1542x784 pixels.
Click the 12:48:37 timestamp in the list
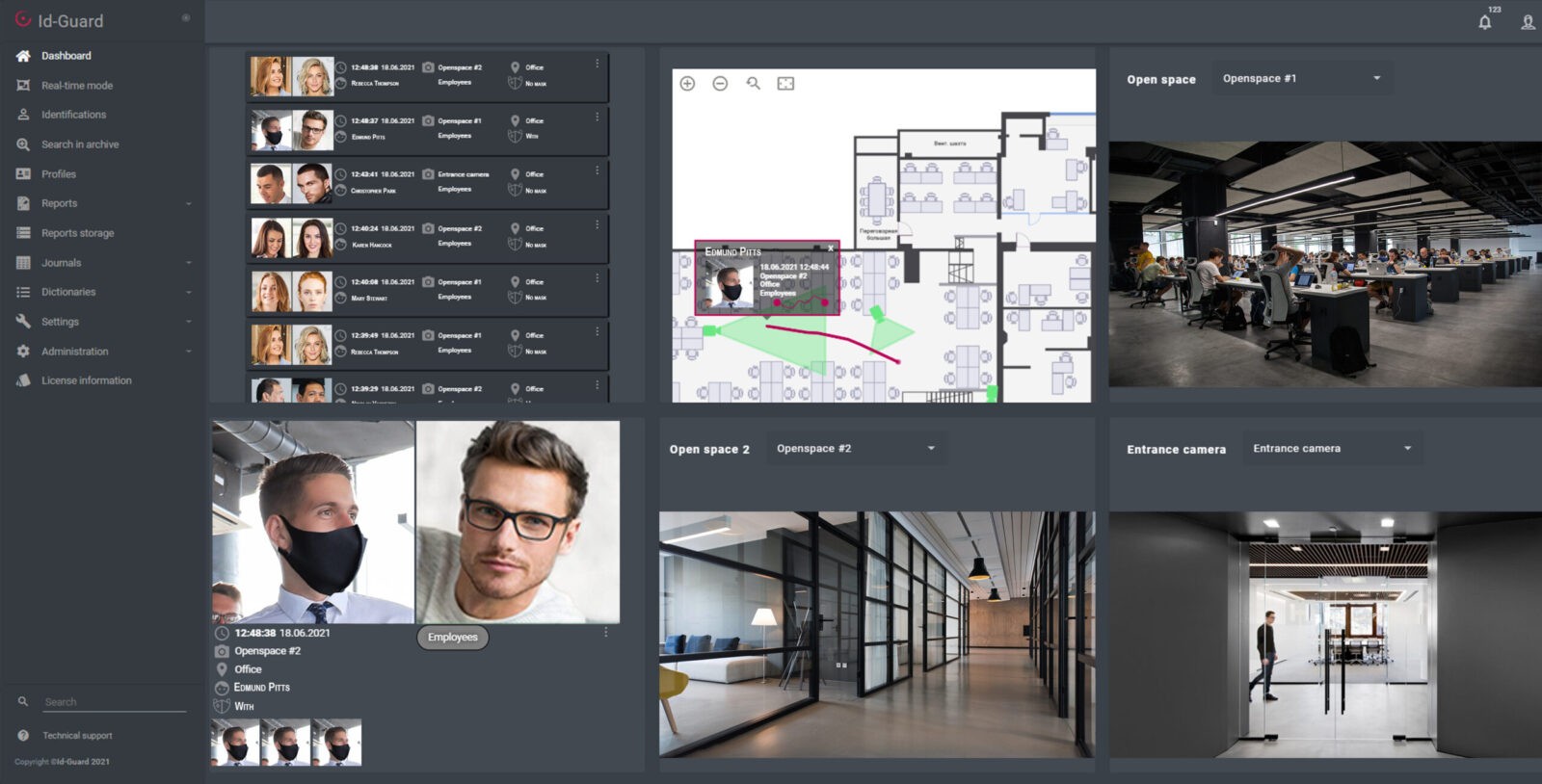tap(364, 121)
